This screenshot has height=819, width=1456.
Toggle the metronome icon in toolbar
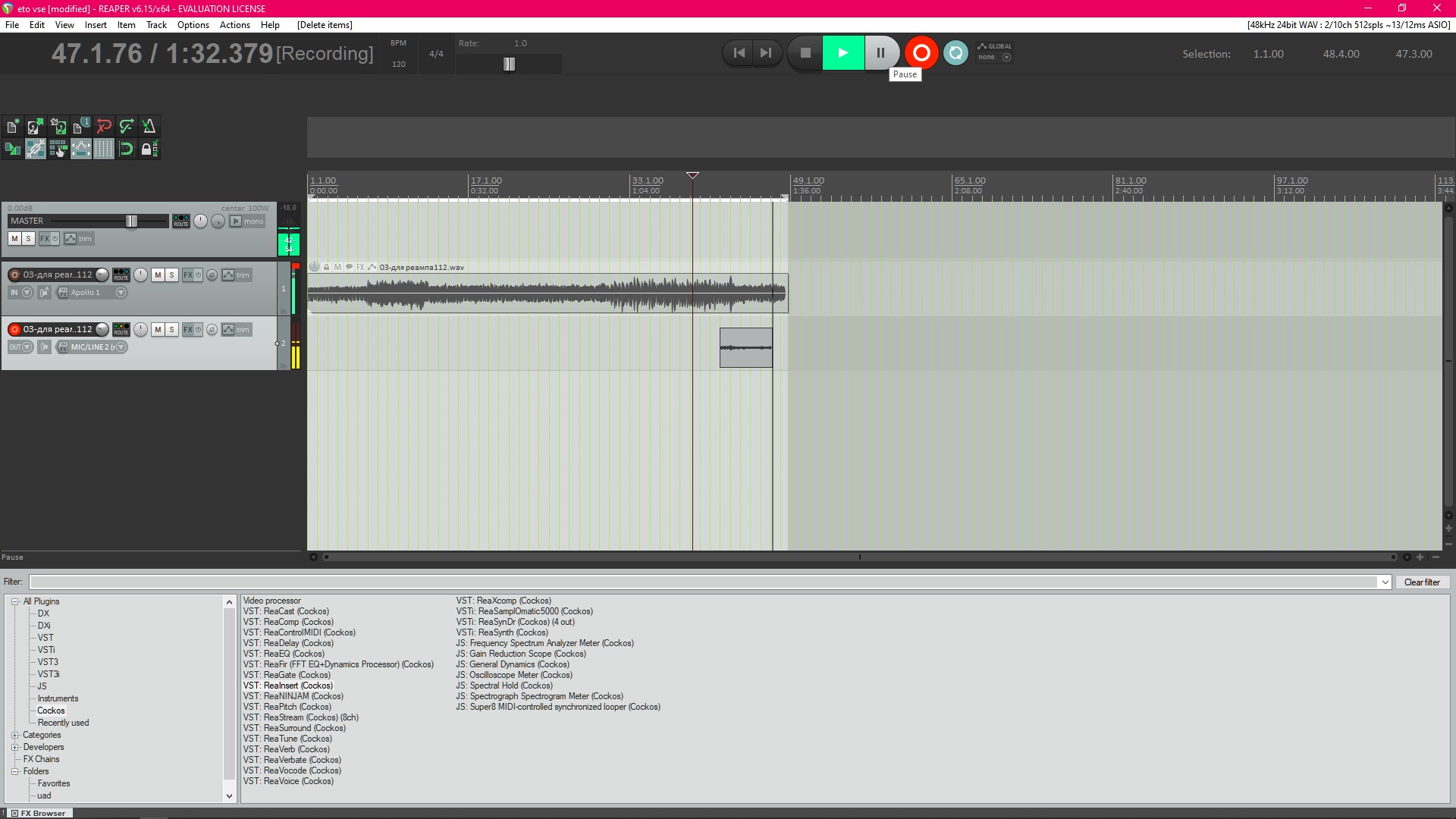[149, 127]
